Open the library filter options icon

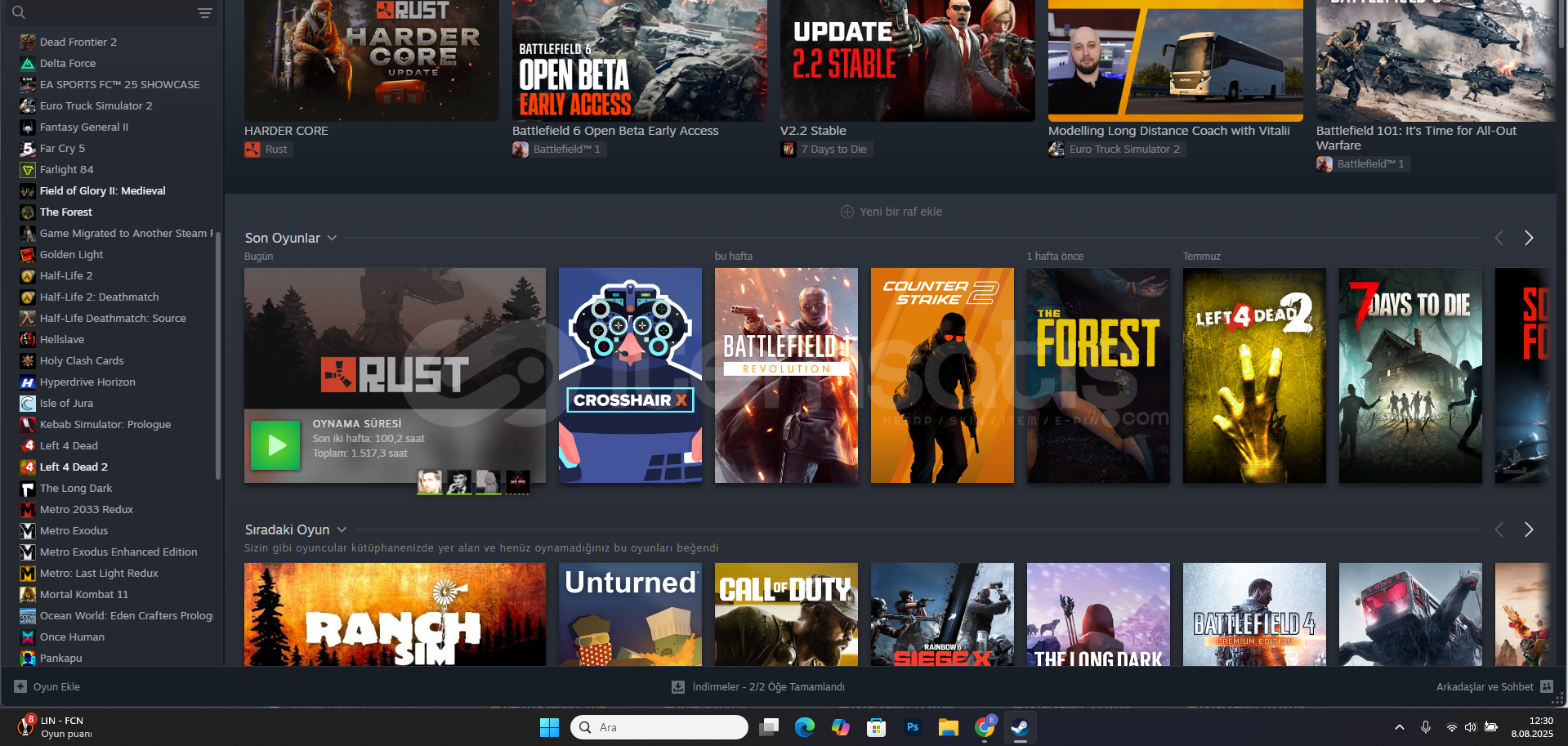pos(205,13)
